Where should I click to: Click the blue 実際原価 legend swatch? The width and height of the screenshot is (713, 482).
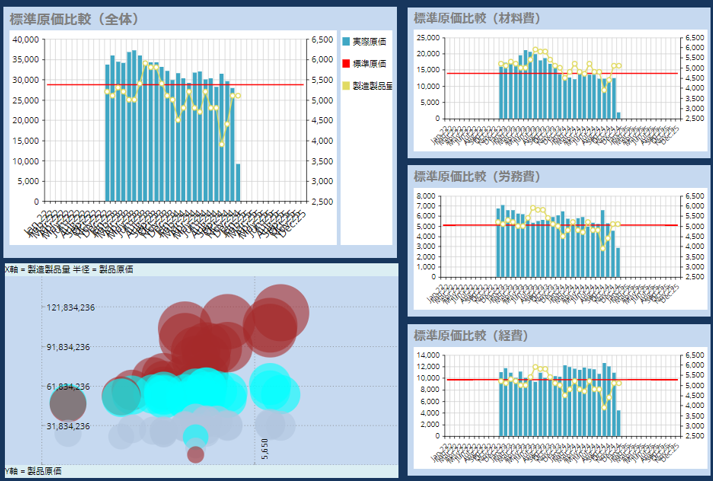[346, 41]
